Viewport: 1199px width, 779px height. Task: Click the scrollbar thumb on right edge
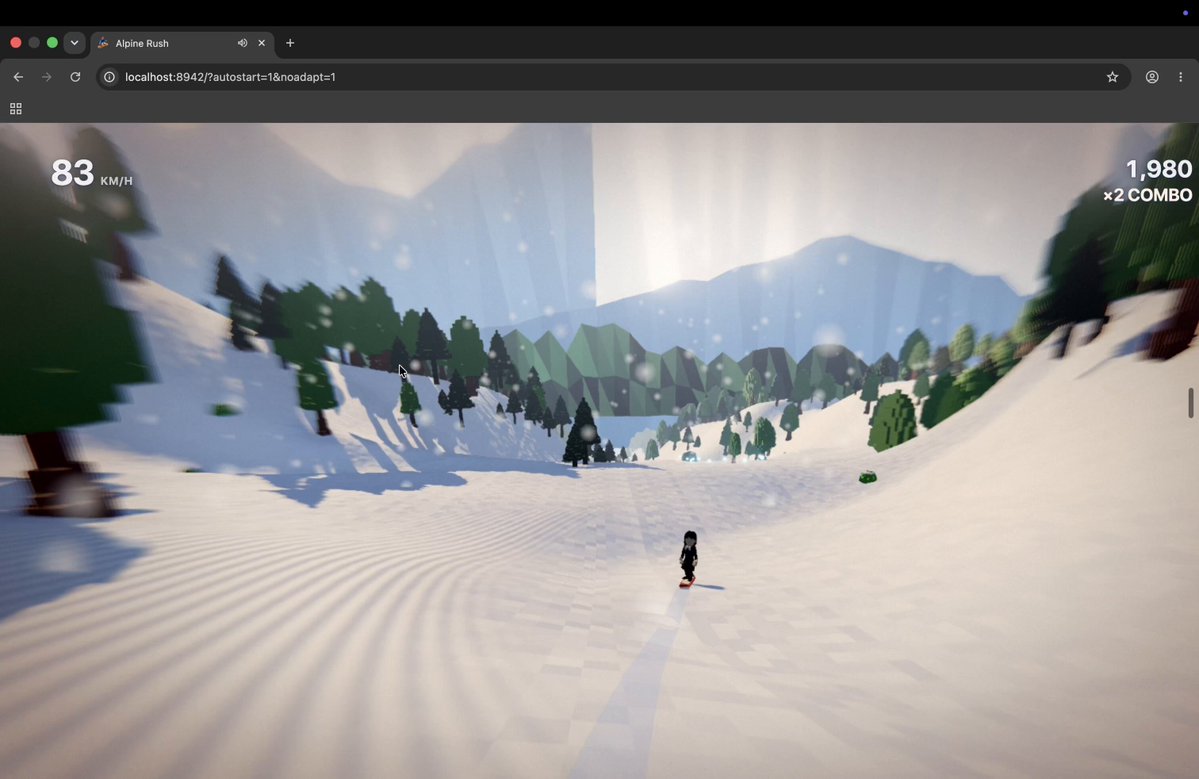(1191, 403)
